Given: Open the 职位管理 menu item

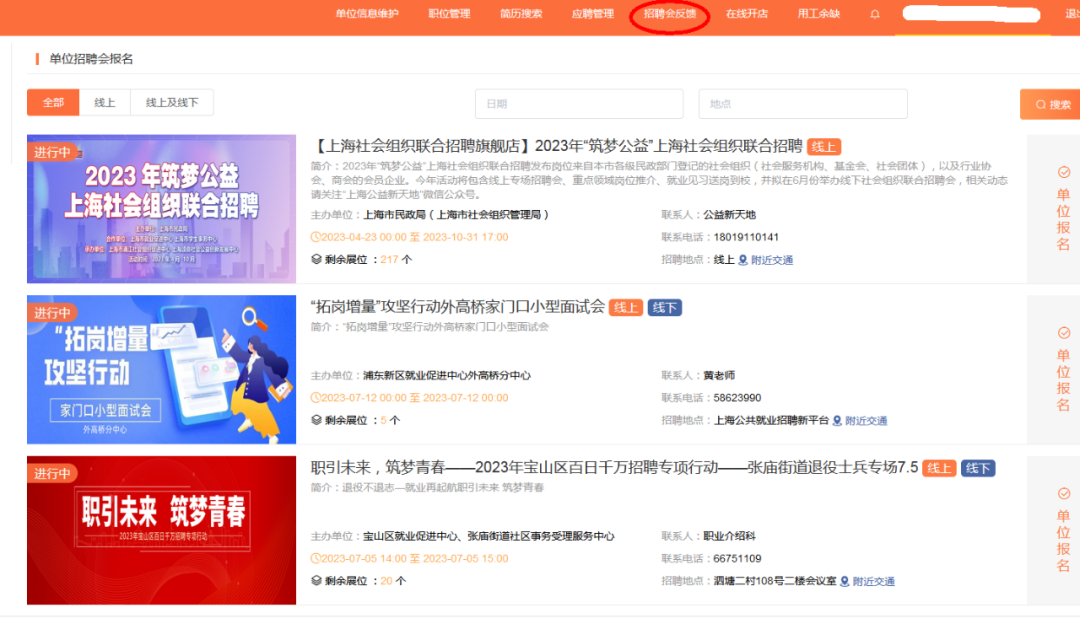Looking at the screenshot, I should pos(449,14).
